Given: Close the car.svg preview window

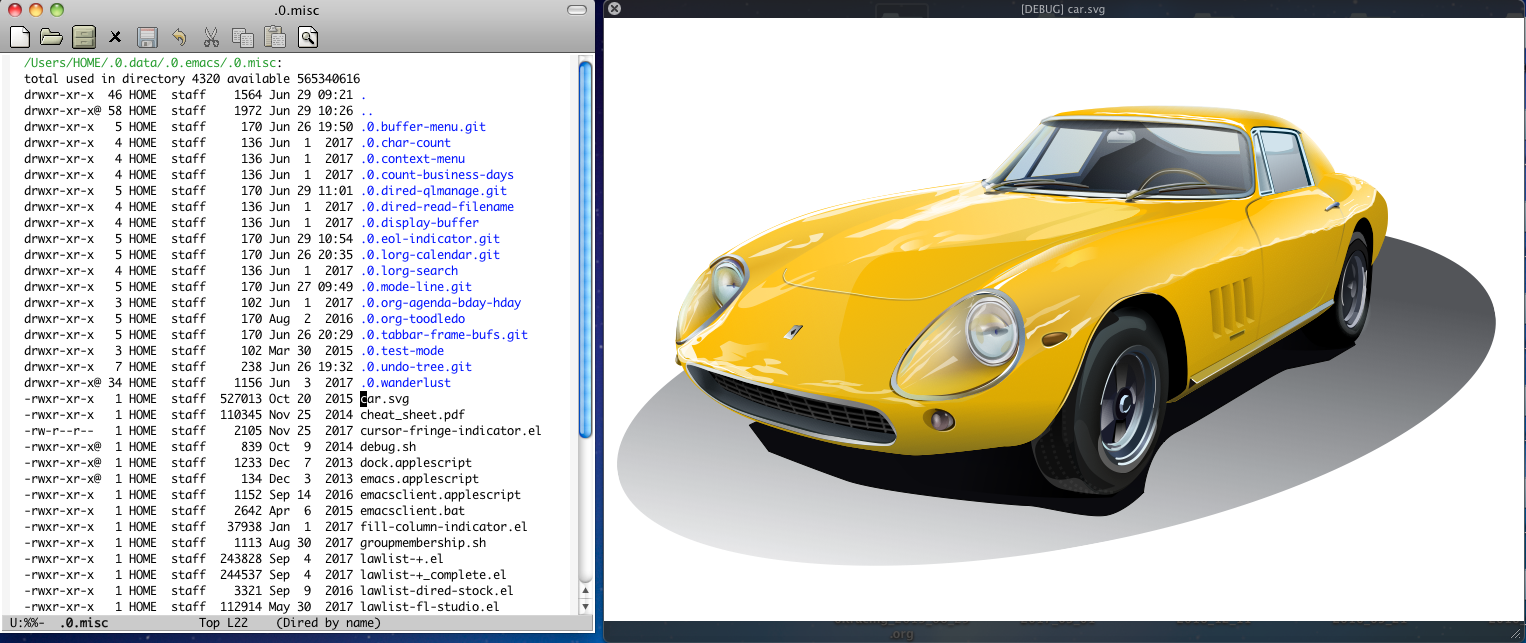Looking at the screenshot, I should 614,9.
